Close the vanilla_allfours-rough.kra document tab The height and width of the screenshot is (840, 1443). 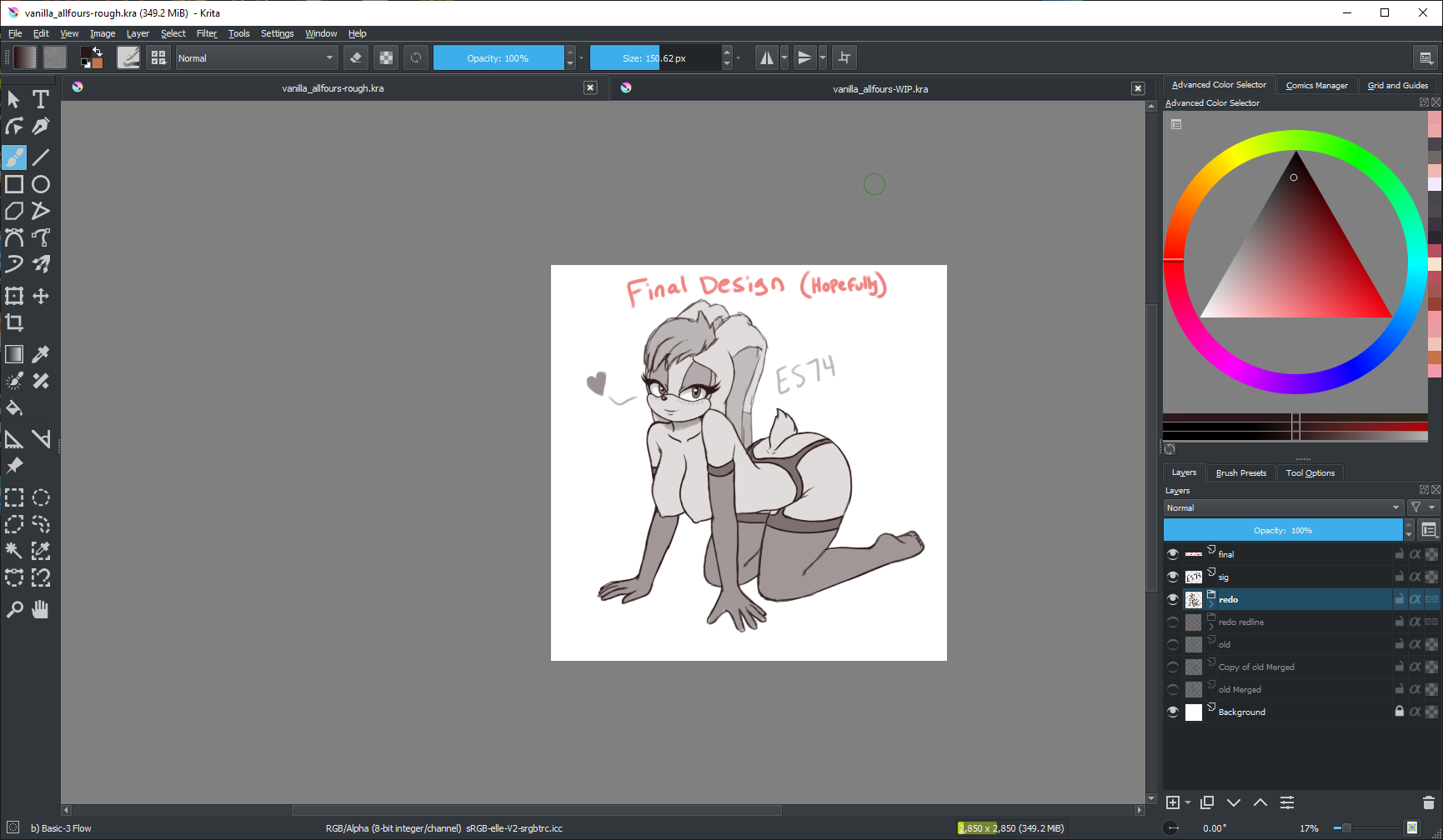590,87
